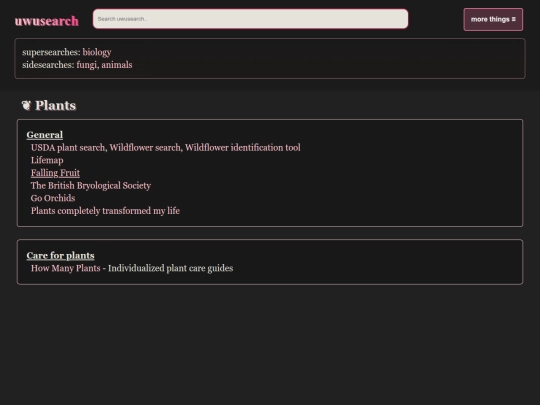Open the Go Orchids link
540x405 pixels.
(53, 198)
